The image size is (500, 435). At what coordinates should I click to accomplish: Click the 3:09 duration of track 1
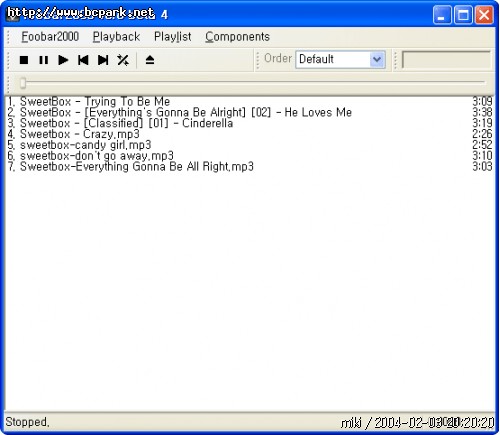coord(482,101)
